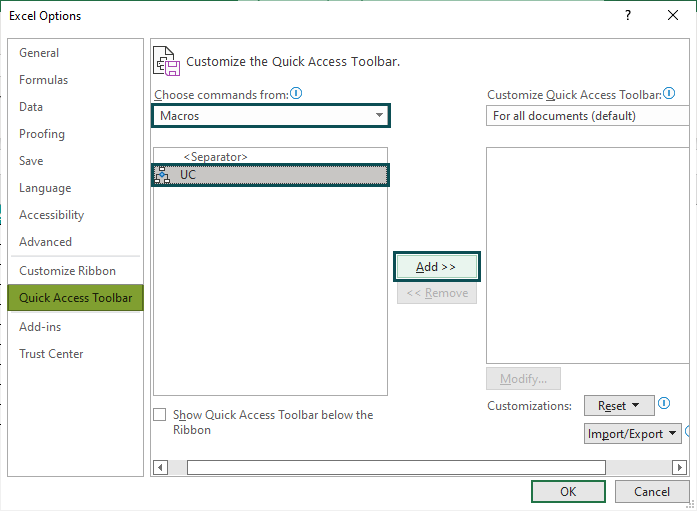Click info icon next to Reset button
The height and width of the screenshot is (511, 697).
(x=664, y=403)
